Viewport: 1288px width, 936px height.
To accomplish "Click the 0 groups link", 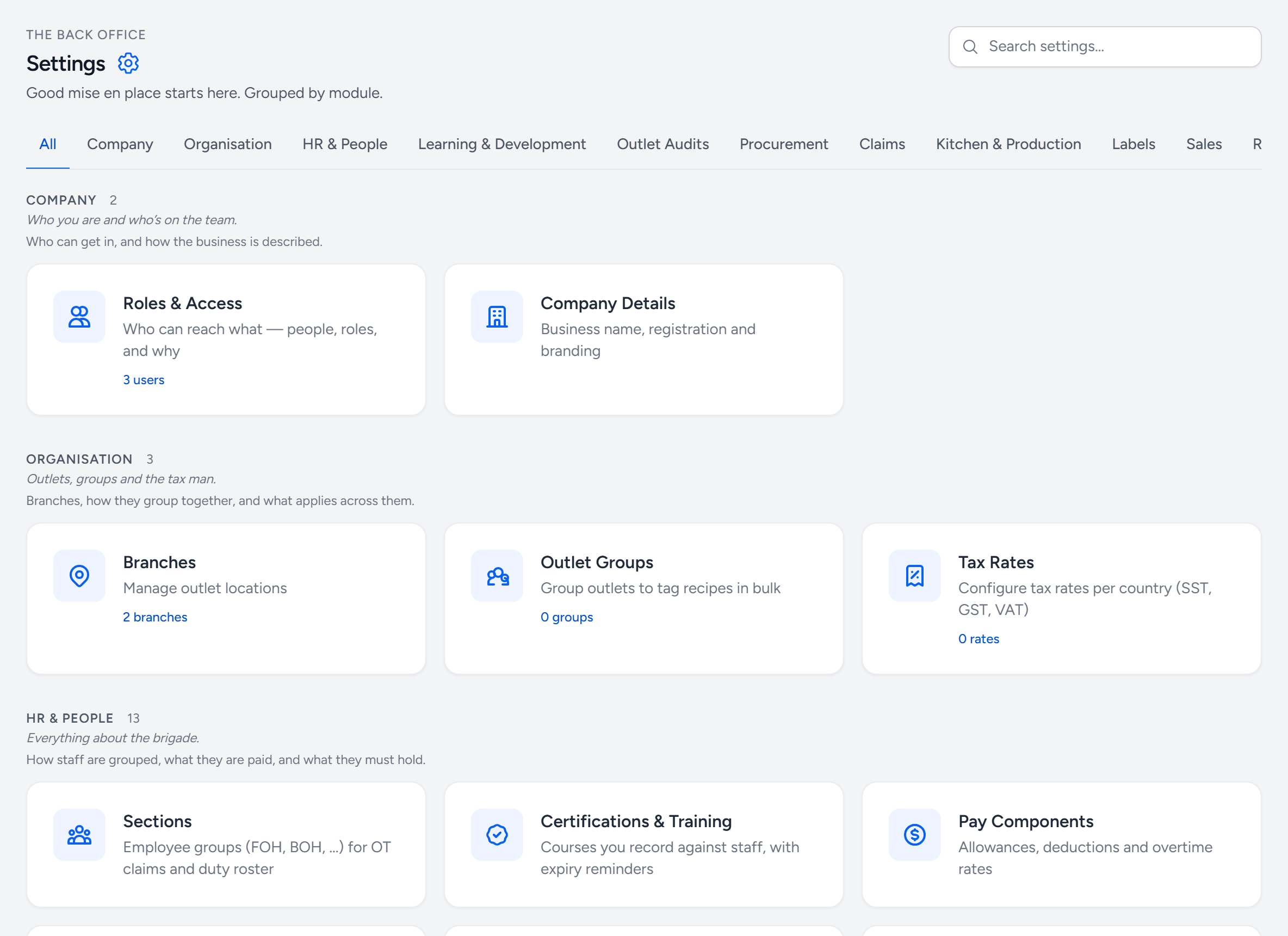I will point(567,617).
